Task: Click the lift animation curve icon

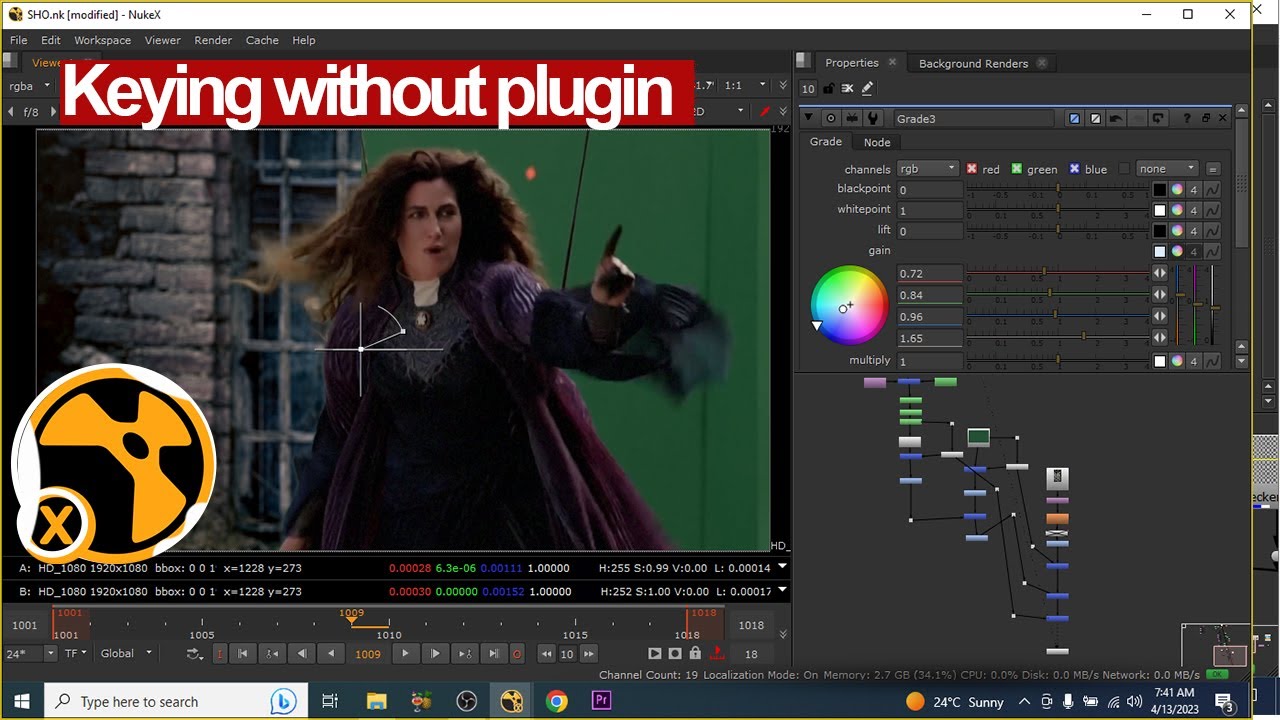Action: tap(1212, 231)
